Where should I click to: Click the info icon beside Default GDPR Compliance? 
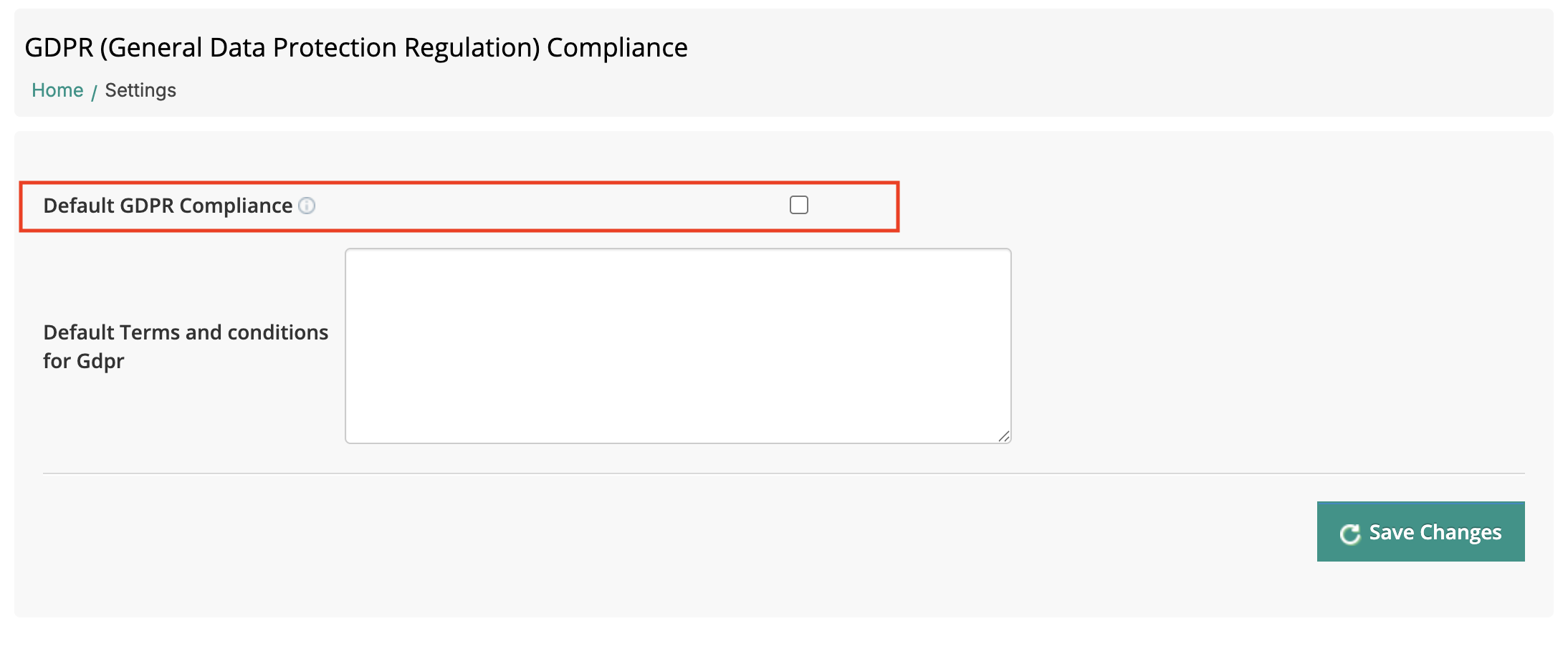click(x=307, y=206)
